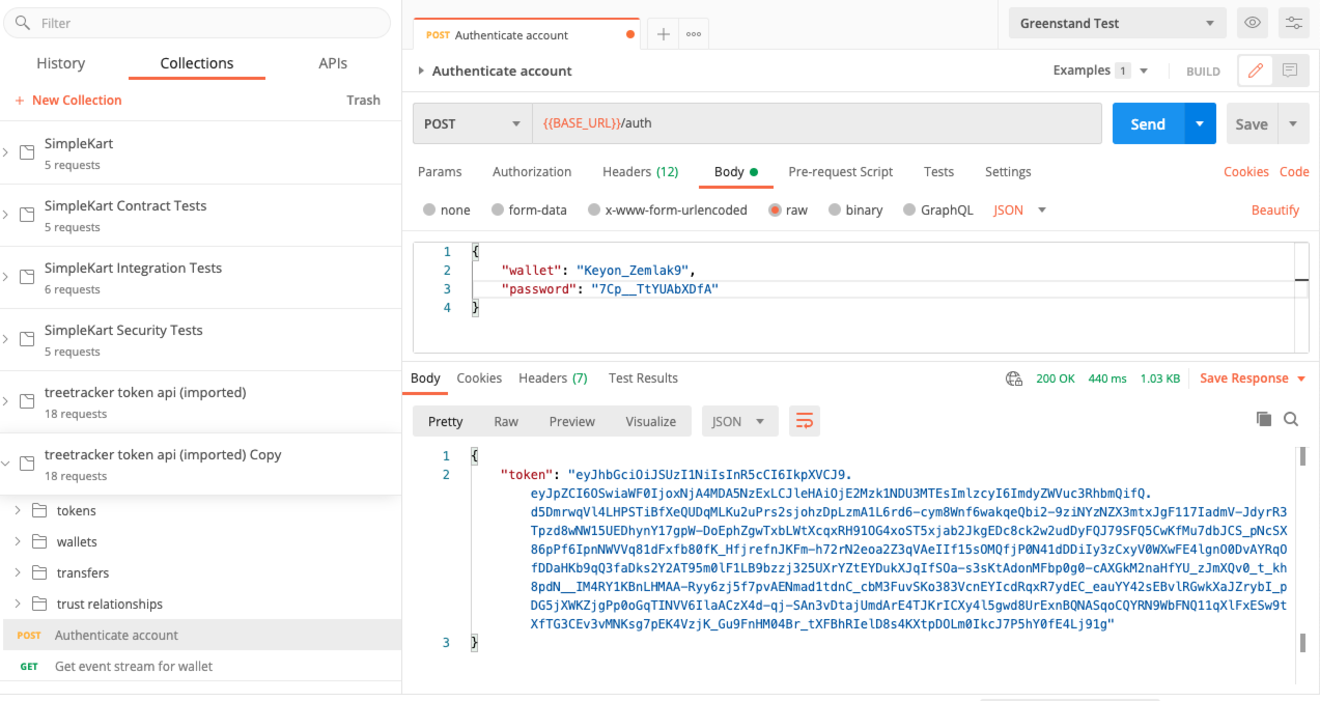Switch to the History tab
The height and width of the screenshot is (701, 1320).
coord(61,63)
